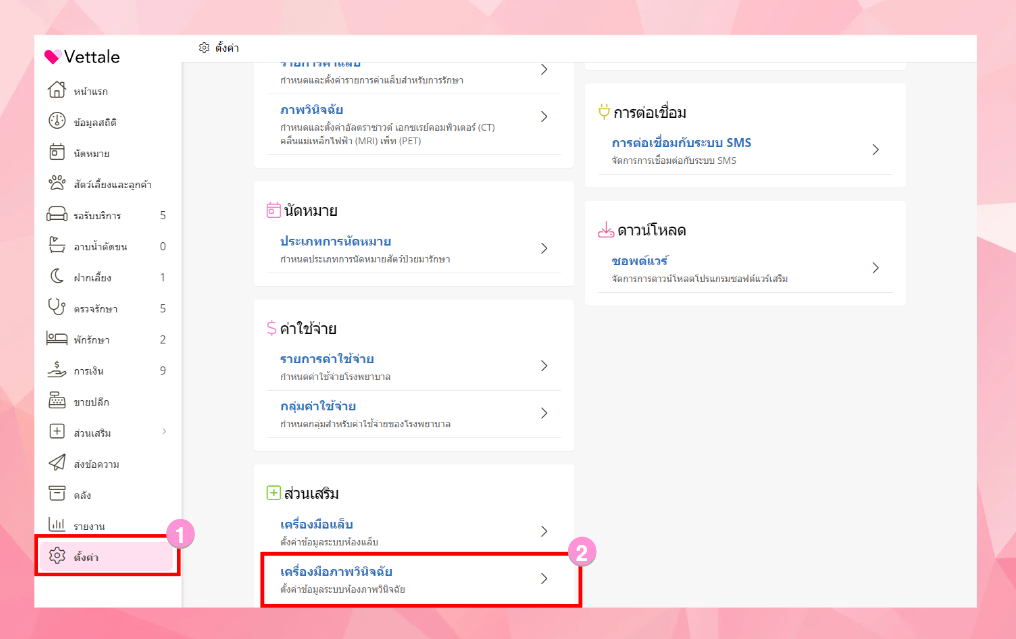Open รายการค่าใช้จ่าย link
1016x639 pixels.
[x=327, y=359]
